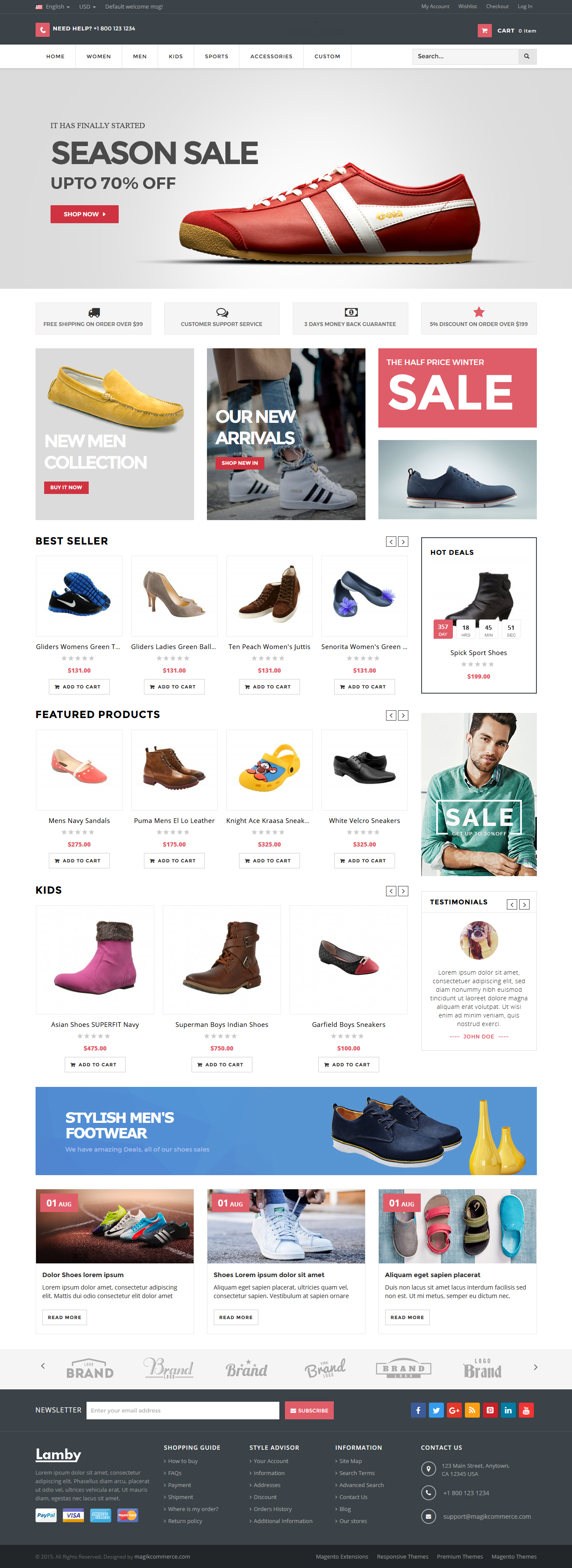Open the Twitter social icon
The height and width of the screenshot is (1568, 572).
436,1410
